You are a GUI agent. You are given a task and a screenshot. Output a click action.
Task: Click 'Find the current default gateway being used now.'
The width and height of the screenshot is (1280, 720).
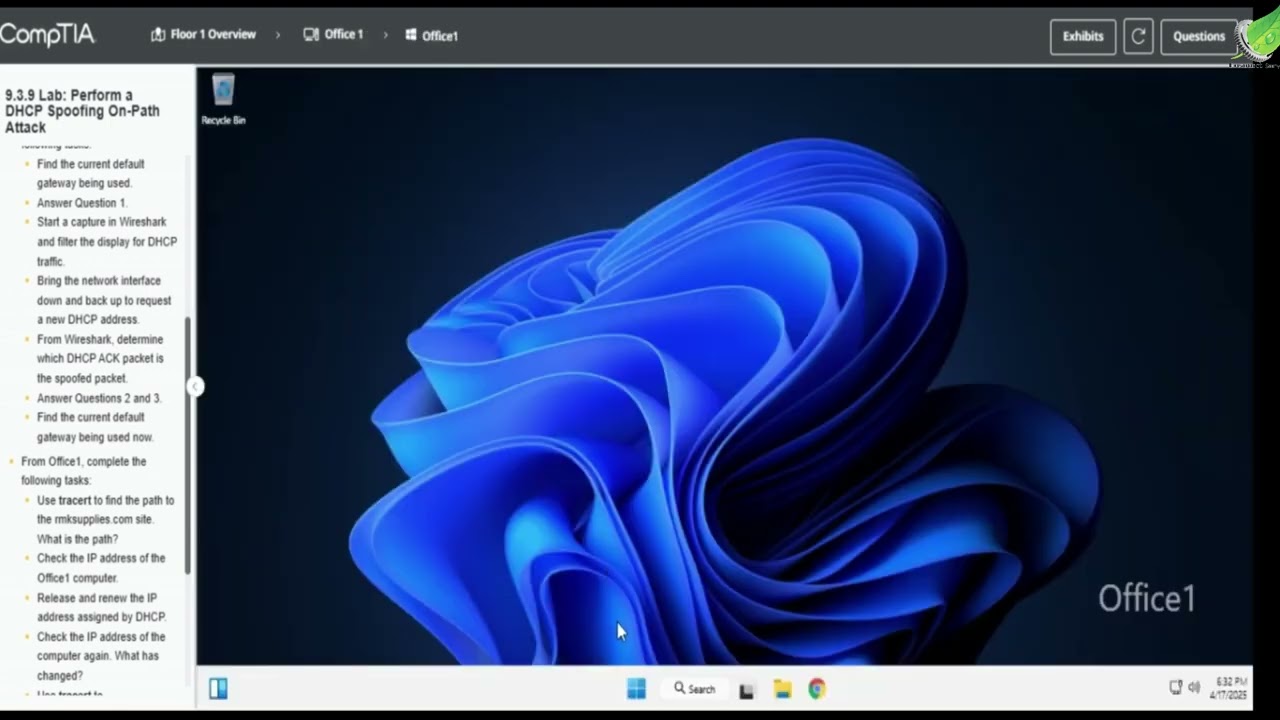click(x=95, y=427)
